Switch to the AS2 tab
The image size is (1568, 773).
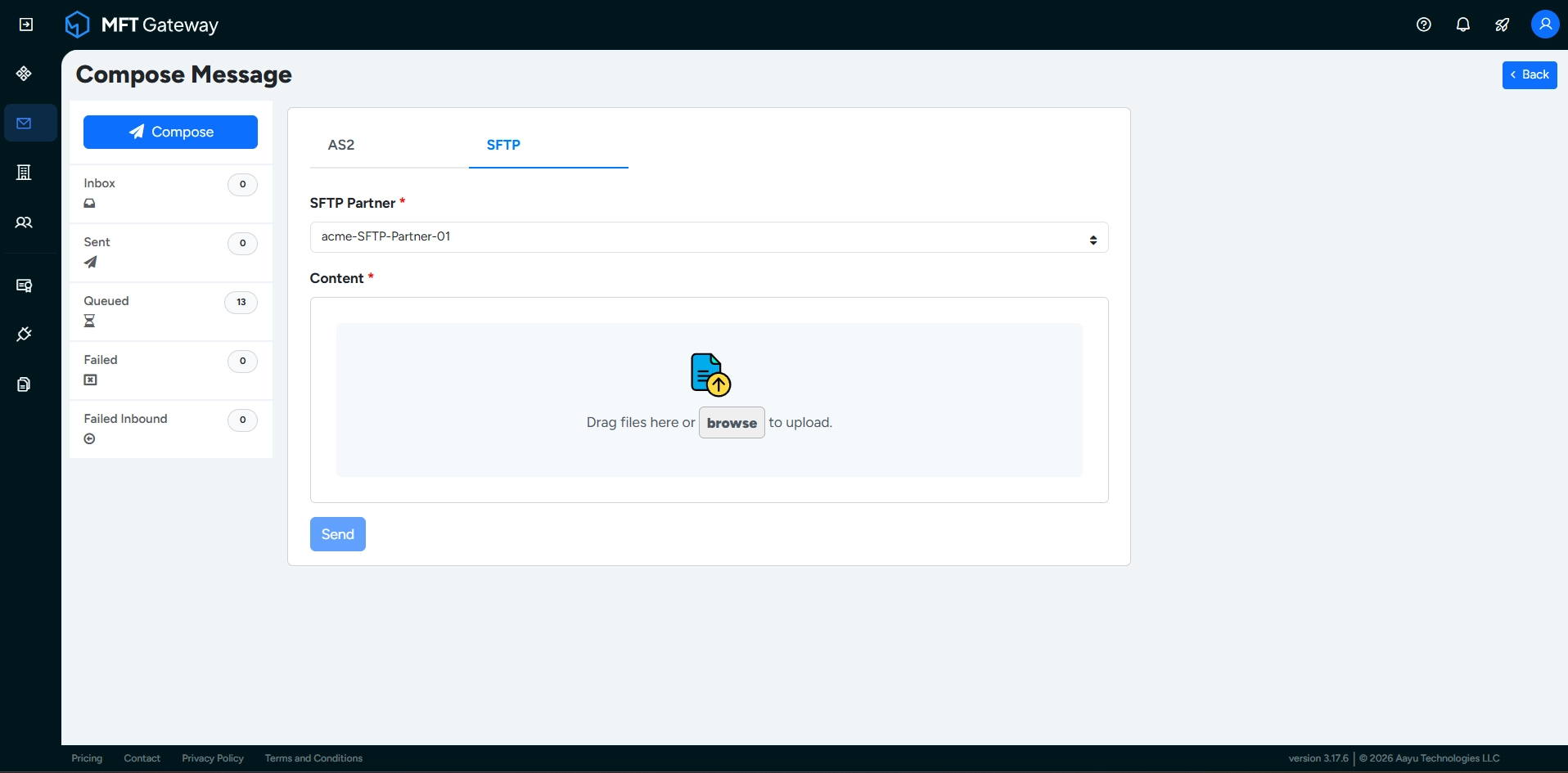click(341, 145)
